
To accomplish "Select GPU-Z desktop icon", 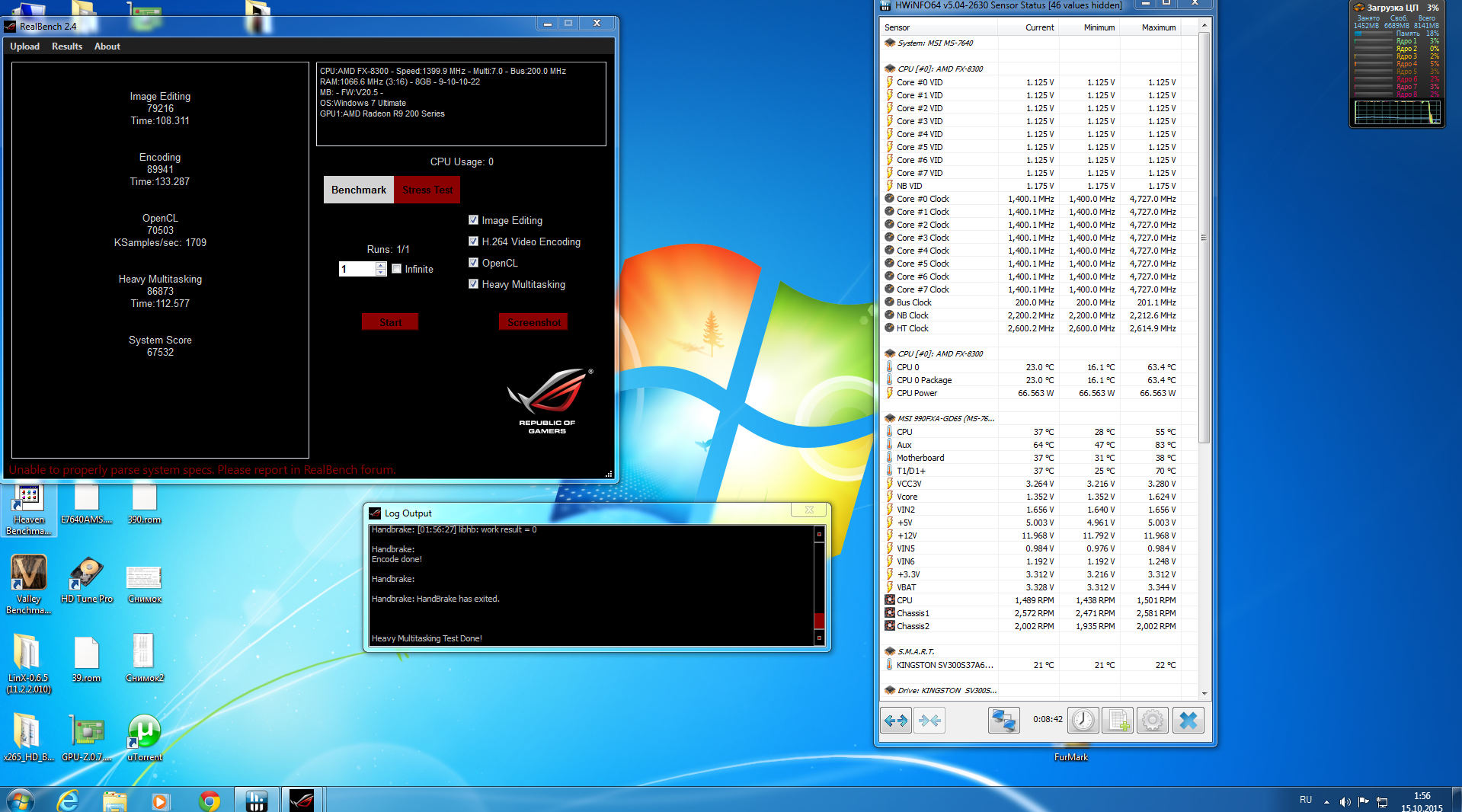I will [x=87, y=738].
